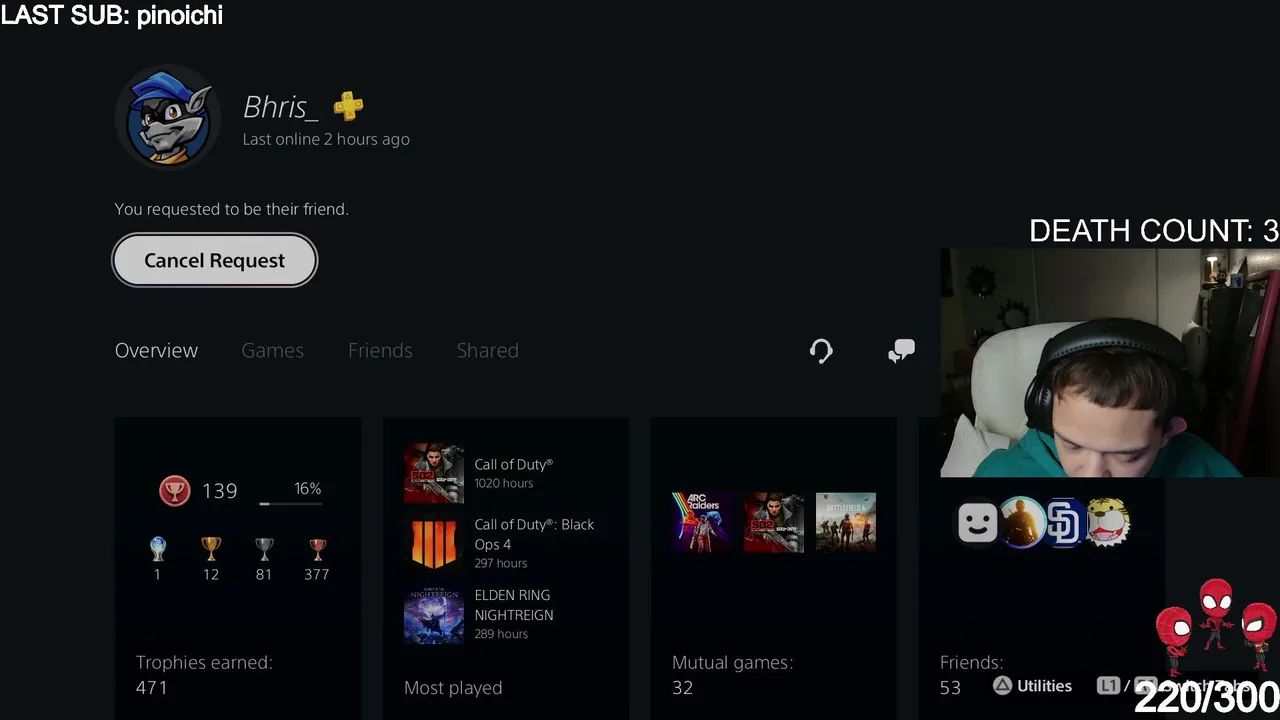Click the Trophies earned: 471 label

pyautogui.click(x=204, y=675)
